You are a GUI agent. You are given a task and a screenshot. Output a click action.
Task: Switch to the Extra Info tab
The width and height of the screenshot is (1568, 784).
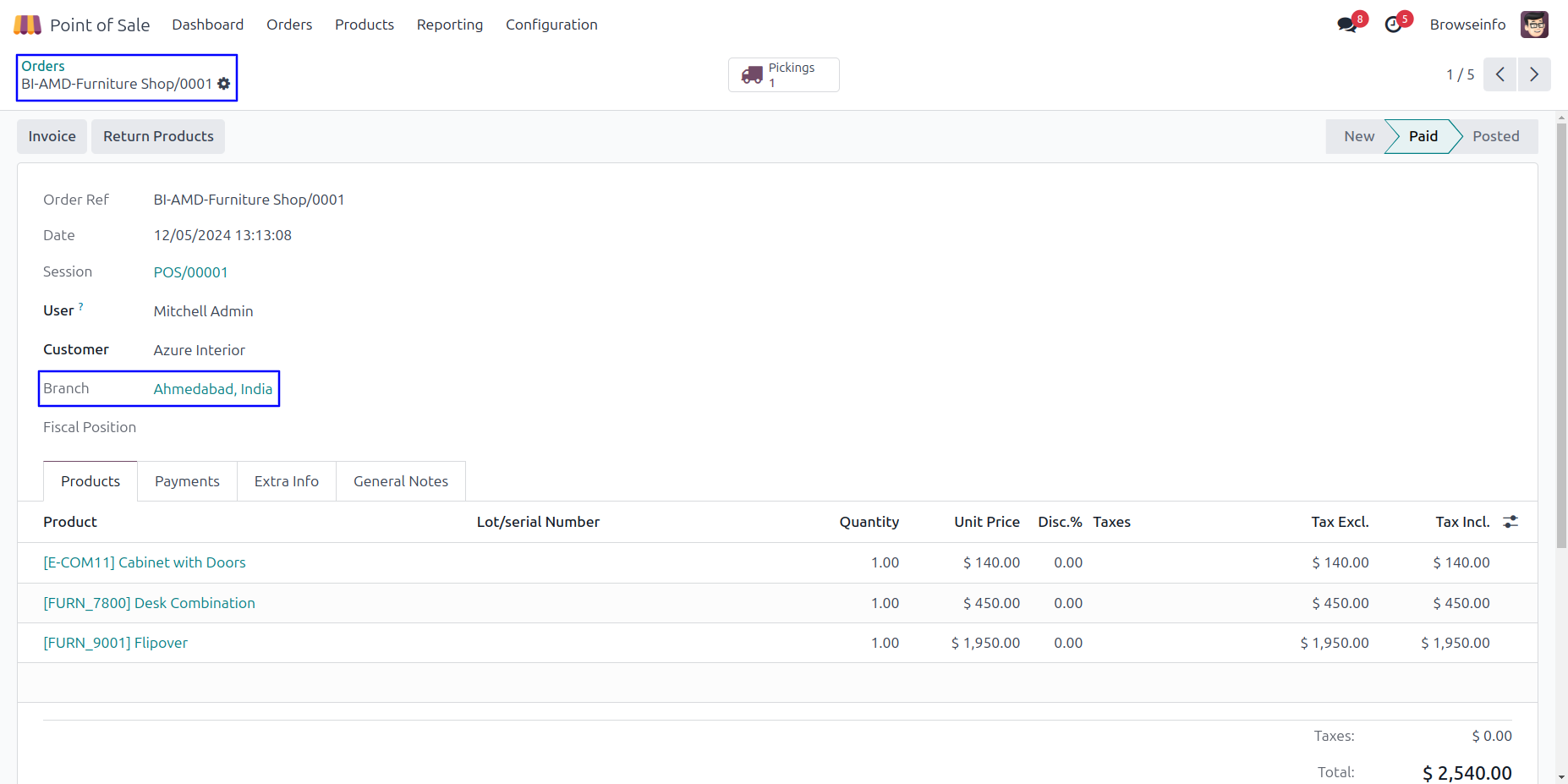(286, 481)
